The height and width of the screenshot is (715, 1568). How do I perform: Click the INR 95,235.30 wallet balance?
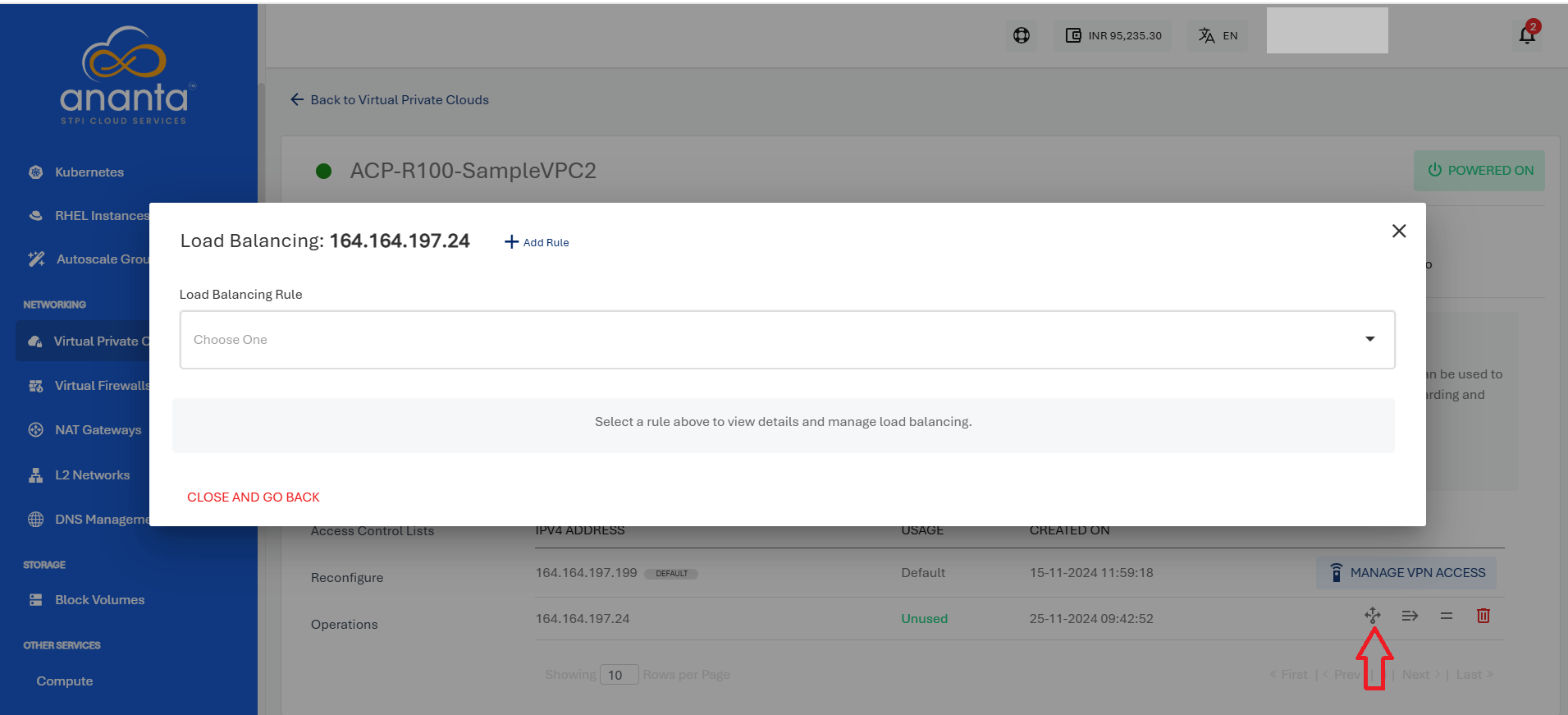[x=1113, y=35]
